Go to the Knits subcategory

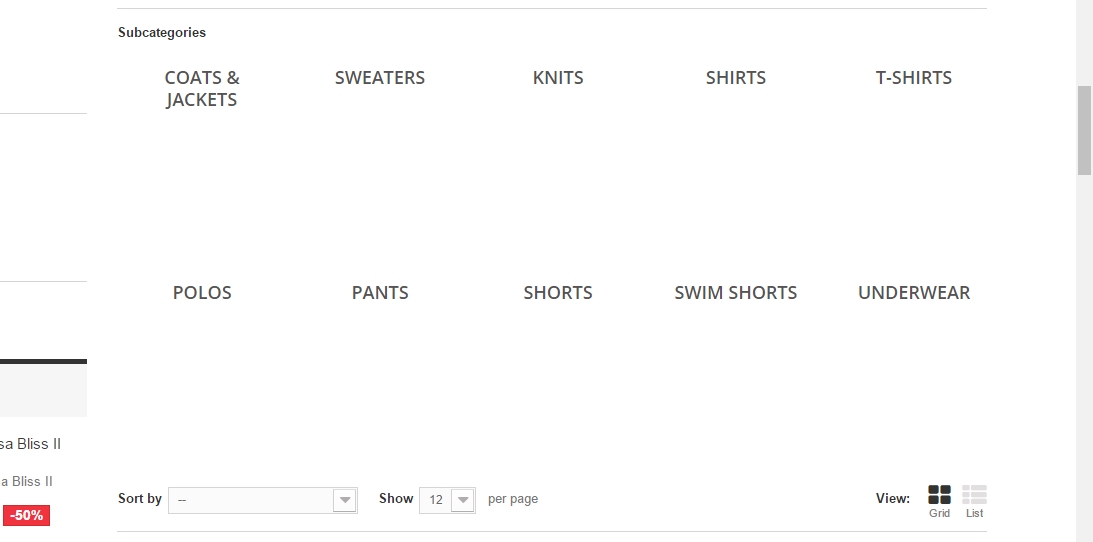[558, 77]
